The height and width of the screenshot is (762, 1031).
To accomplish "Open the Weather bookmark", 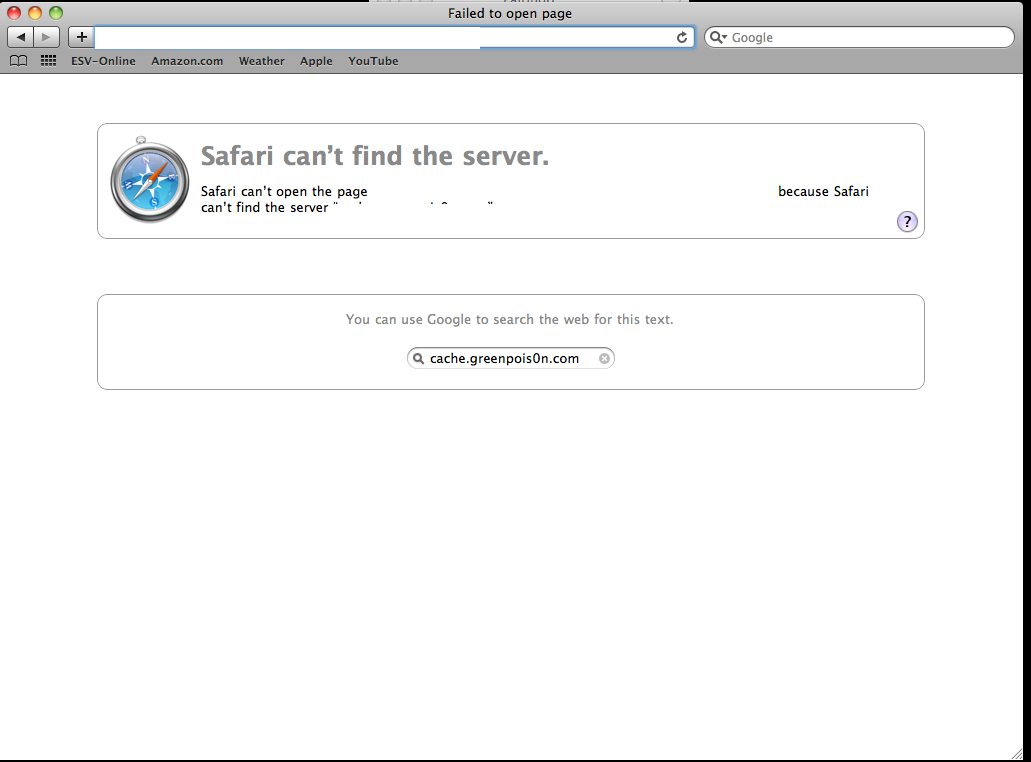I will point(262,61).
